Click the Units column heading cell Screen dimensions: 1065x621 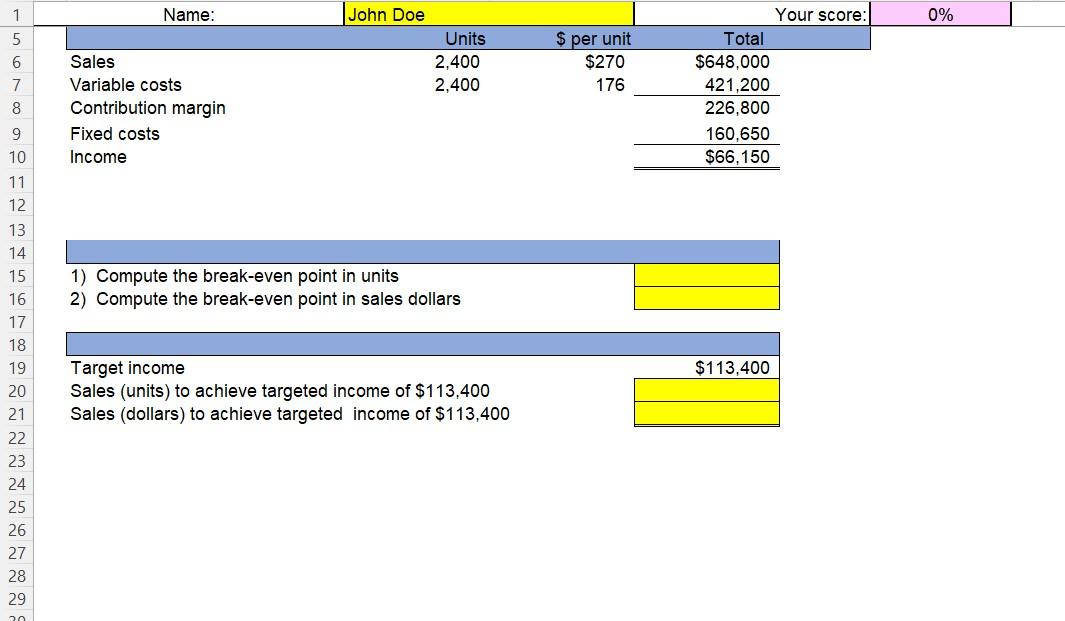click(x=465, y=39)
